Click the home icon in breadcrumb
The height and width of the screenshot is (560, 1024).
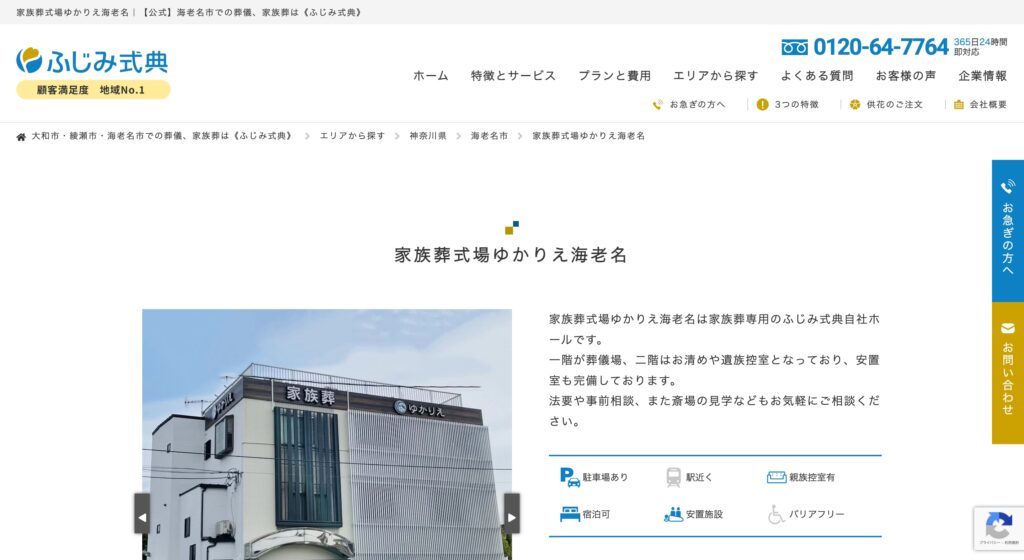point(21,136)
